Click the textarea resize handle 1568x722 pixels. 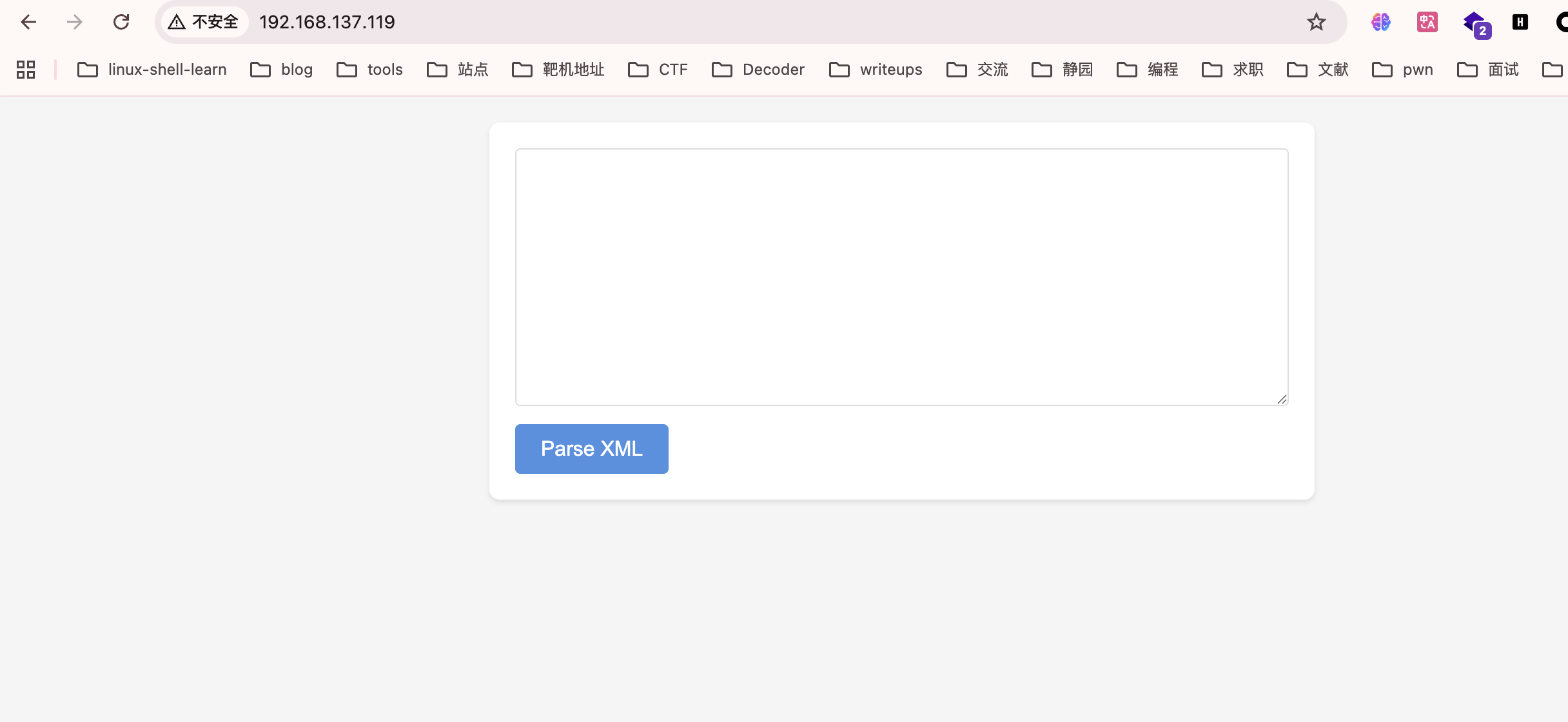point(1282,400)
